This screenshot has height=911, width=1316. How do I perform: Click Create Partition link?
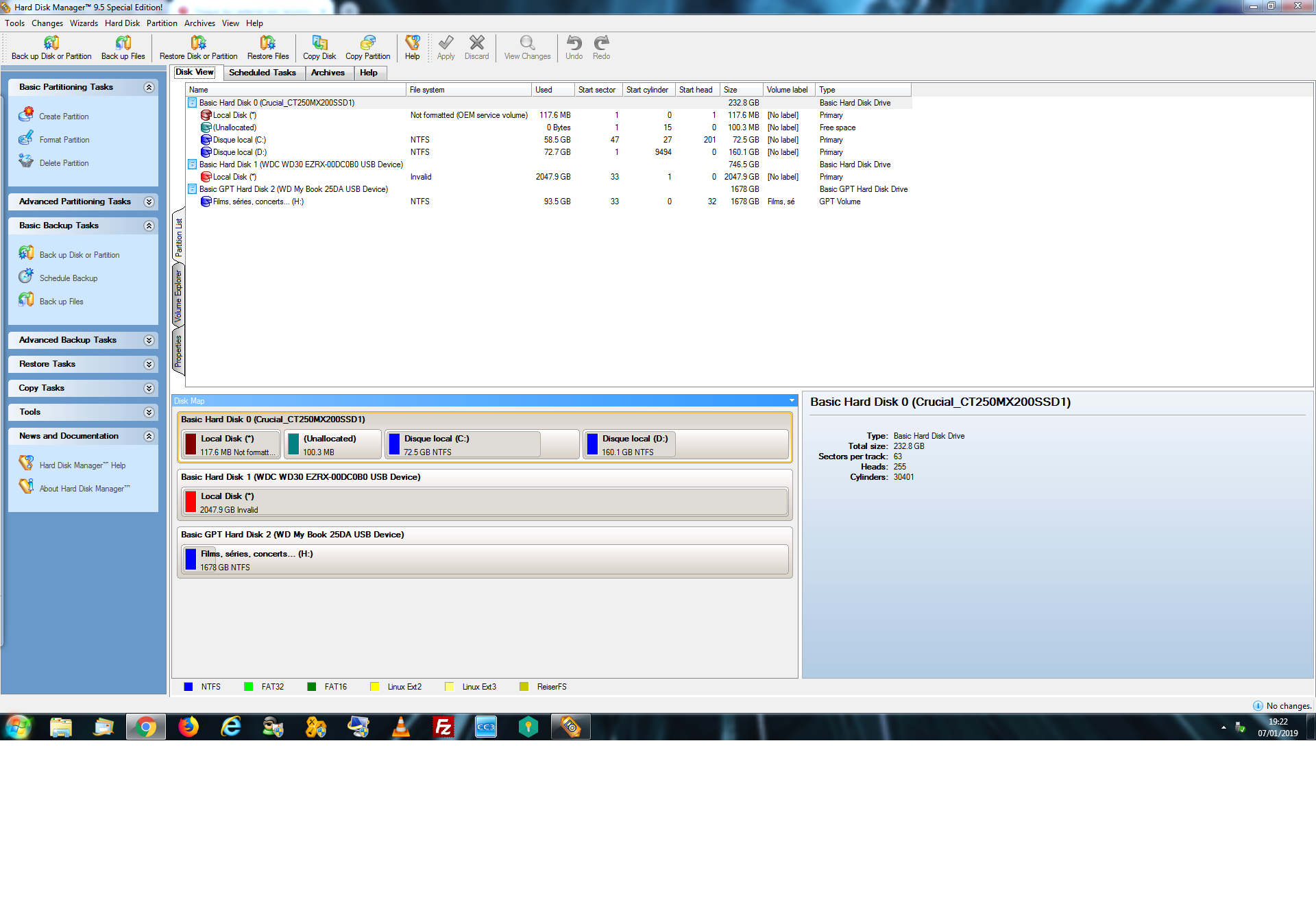point(64,117)
